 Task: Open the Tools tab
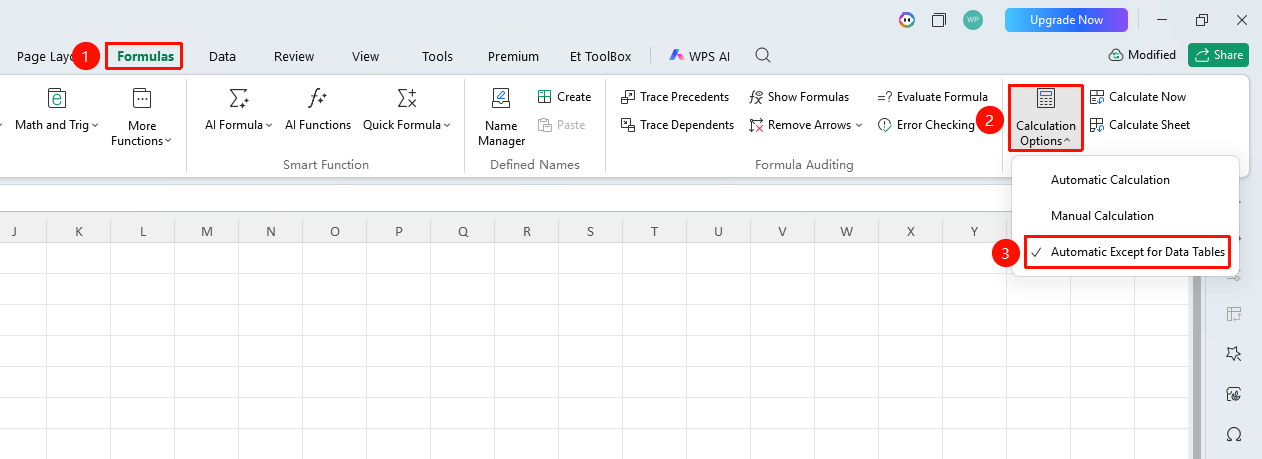(x=437, y=56)
